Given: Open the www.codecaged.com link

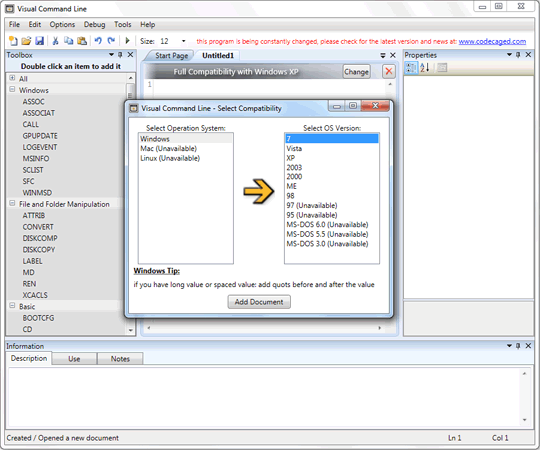Looking at the screenshot, I should [x=492, y=42].
